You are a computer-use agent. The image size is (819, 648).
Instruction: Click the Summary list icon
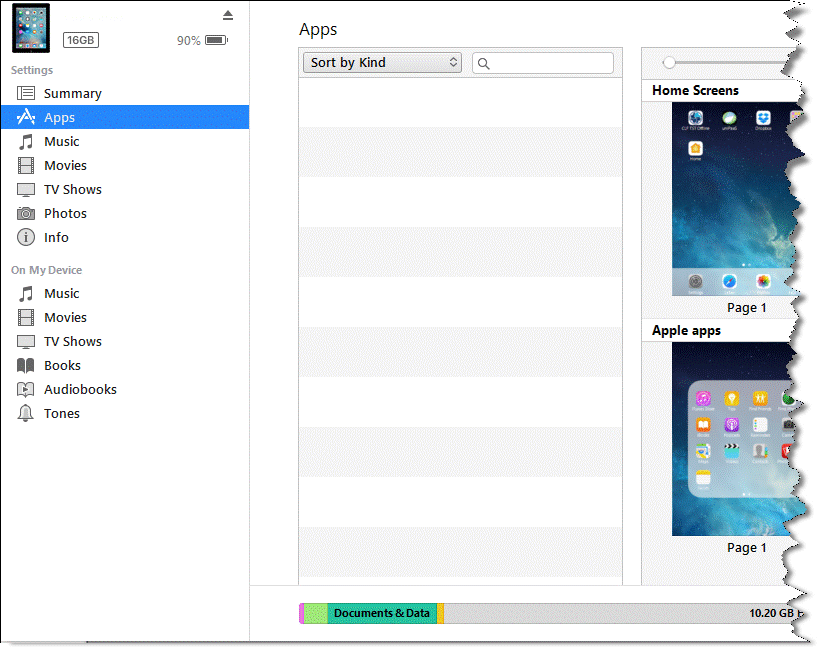tap(26, 93)
